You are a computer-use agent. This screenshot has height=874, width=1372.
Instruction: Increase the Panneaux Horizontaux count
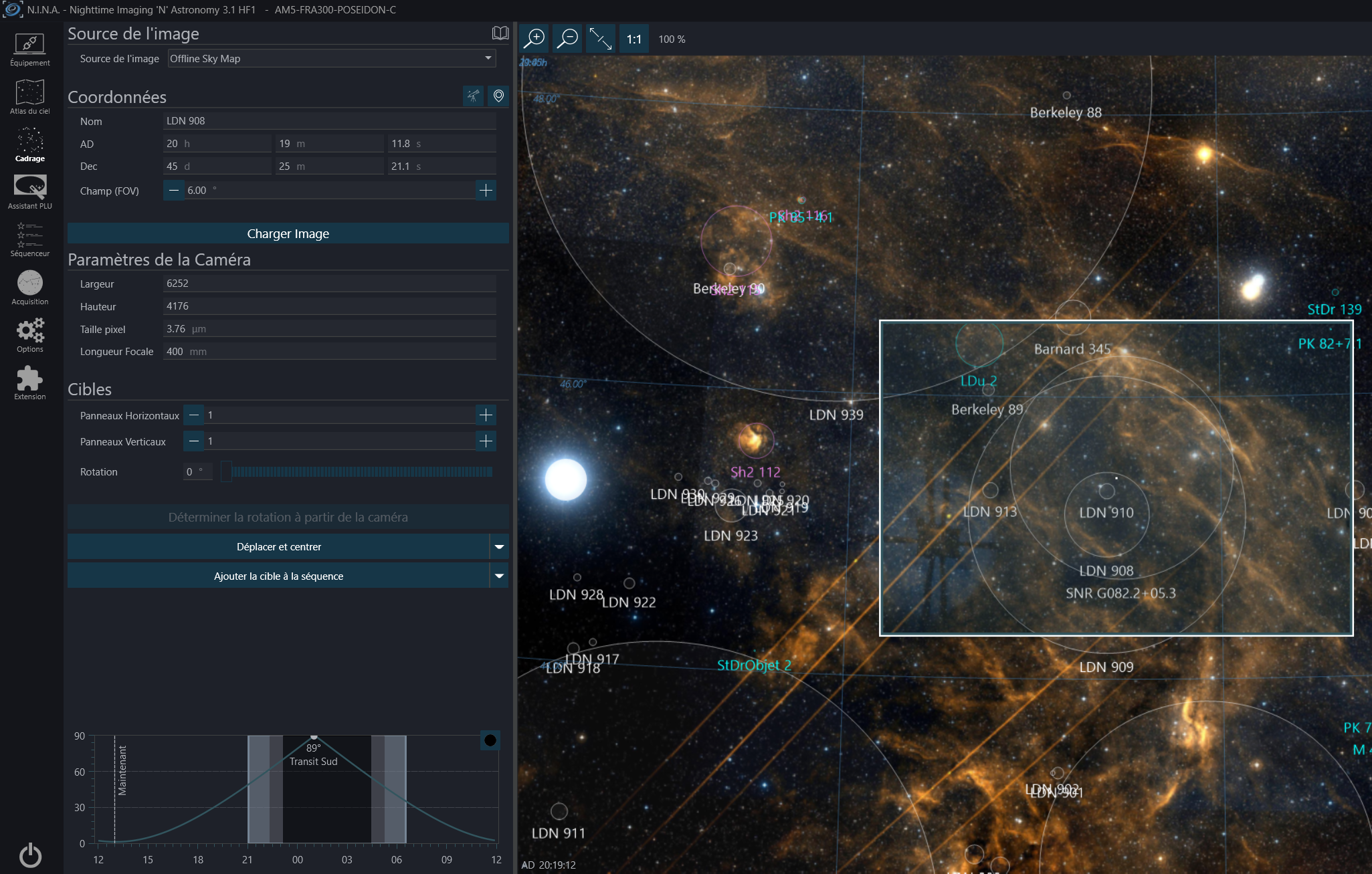pyautogui.click(x=486, y=415)
